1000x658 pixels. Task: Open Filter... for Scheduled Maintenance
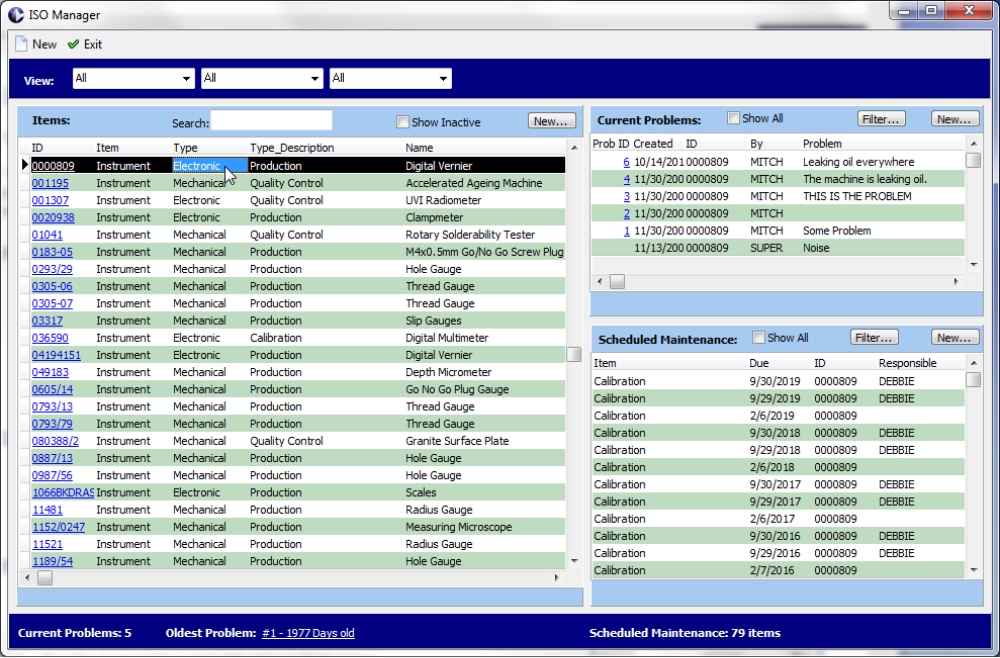click(x=874, y=337)
